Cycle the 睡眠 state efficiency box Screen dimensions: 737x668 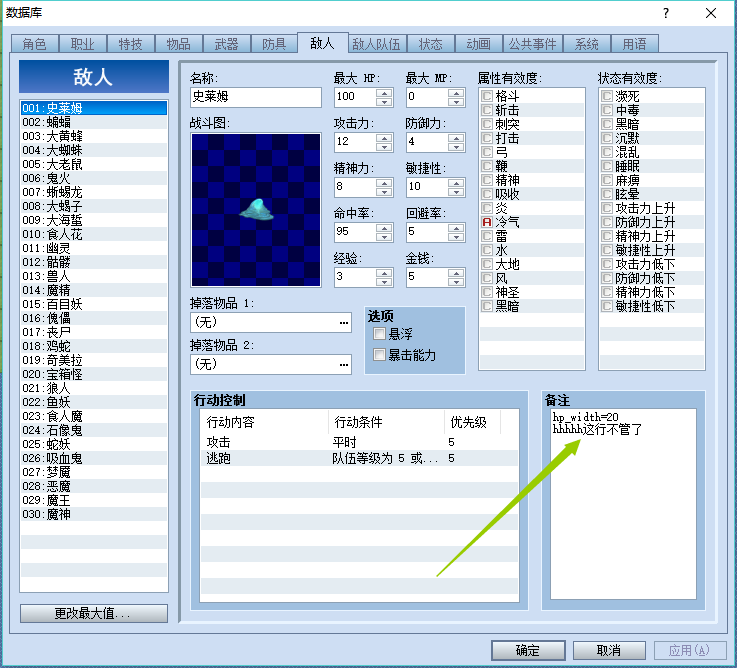[607, 166]
